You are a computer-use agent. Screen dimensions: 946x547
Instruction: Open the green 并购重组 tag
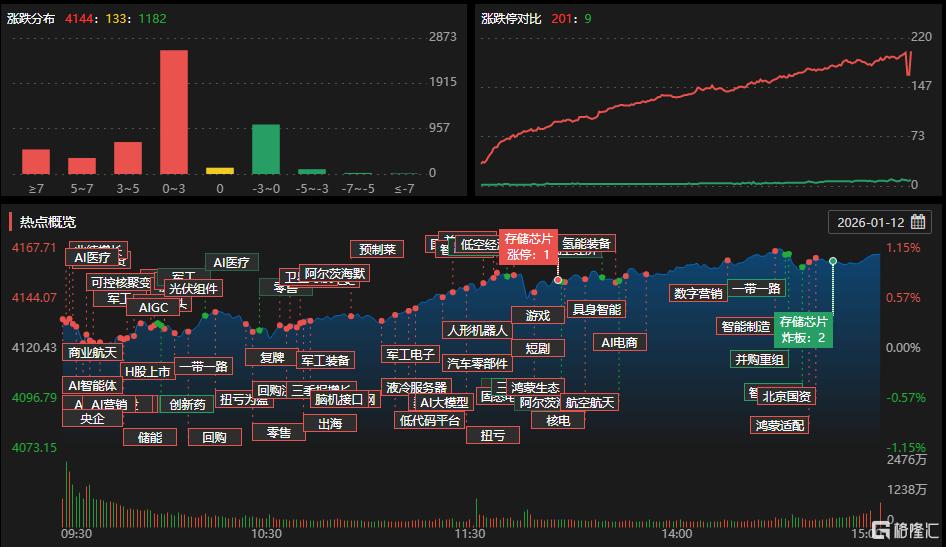759,359
